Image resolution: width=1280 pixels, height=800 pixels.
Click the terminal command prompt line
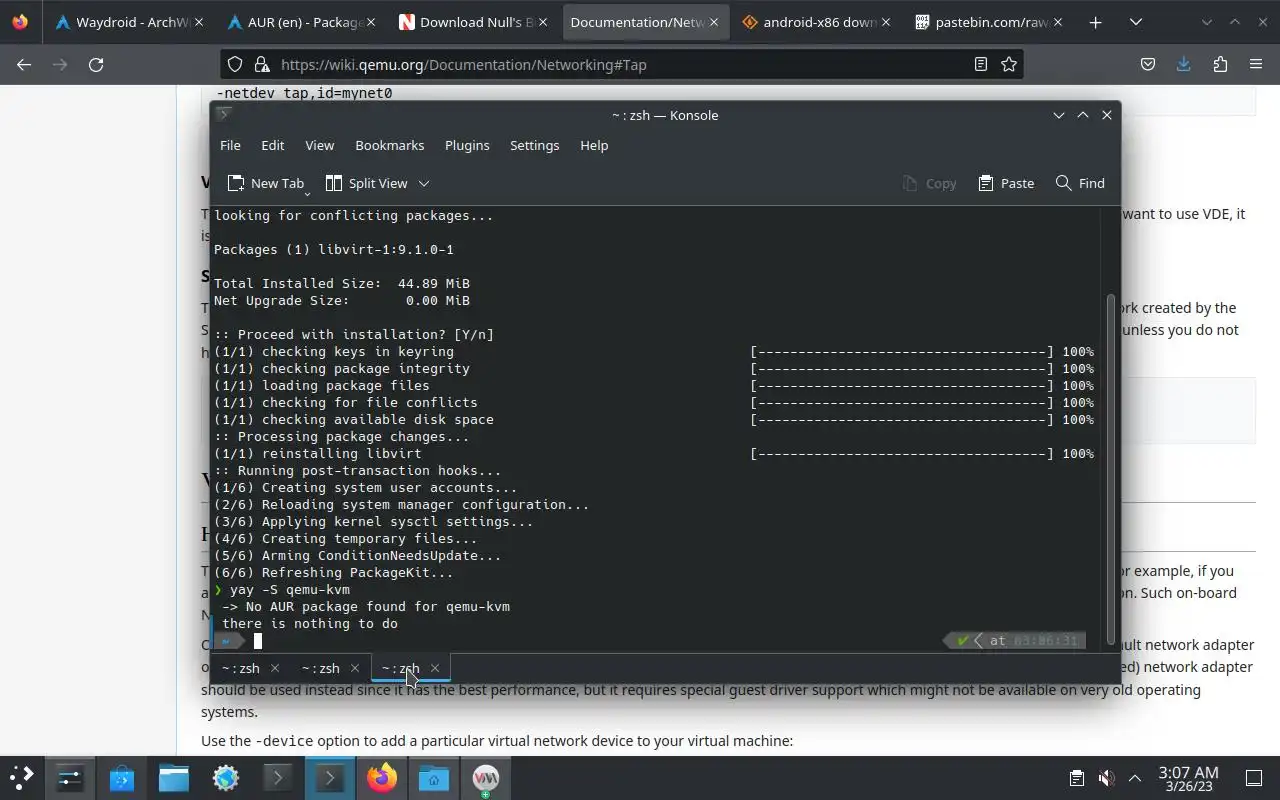[650, 641]
